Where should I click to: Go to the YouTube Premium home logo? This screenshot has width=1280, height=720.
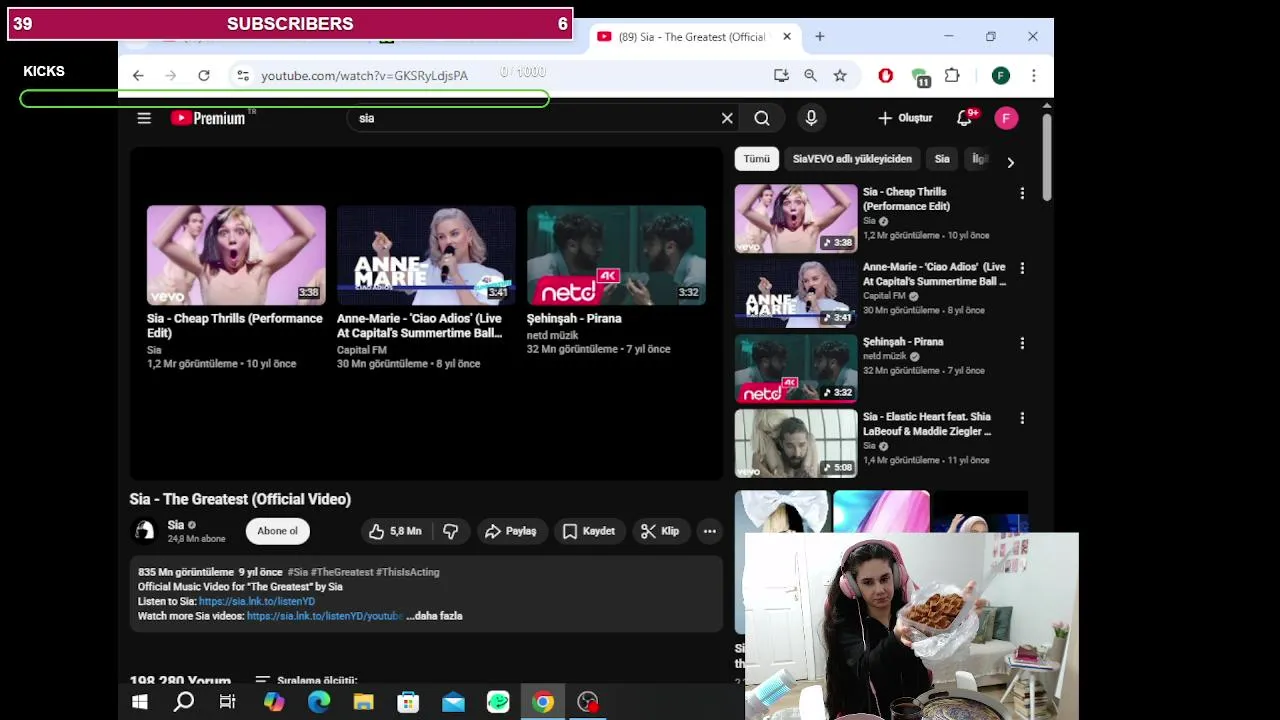208,118
